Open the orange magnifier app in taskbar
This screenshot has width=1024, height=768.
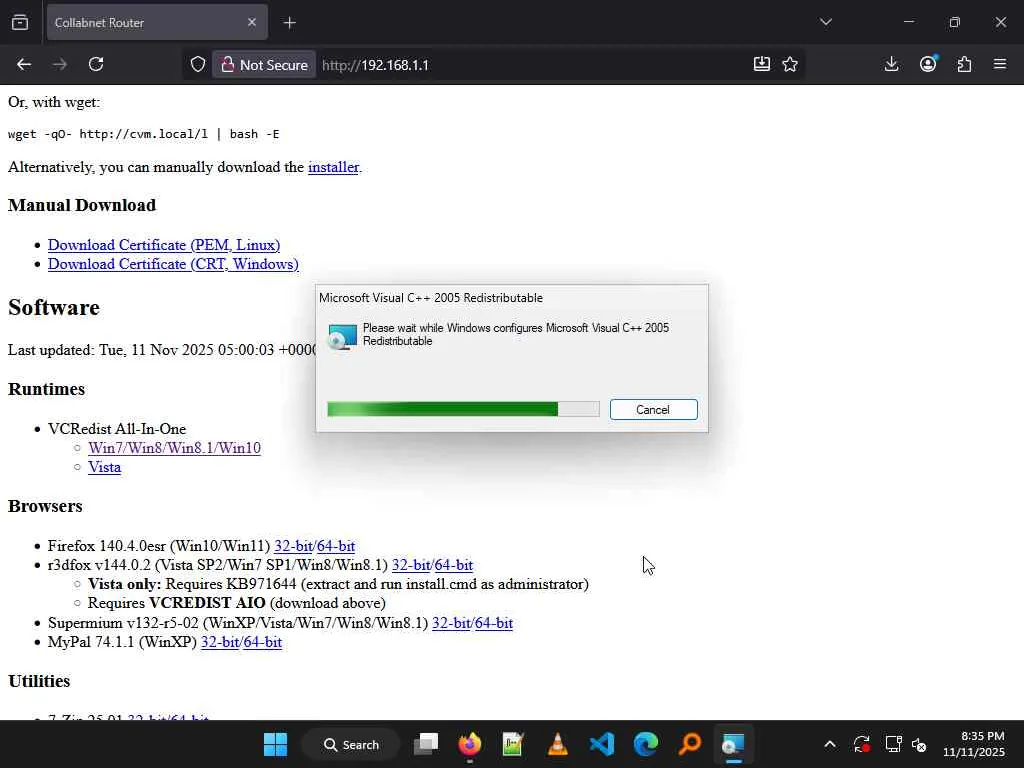(x=690, y=744)
